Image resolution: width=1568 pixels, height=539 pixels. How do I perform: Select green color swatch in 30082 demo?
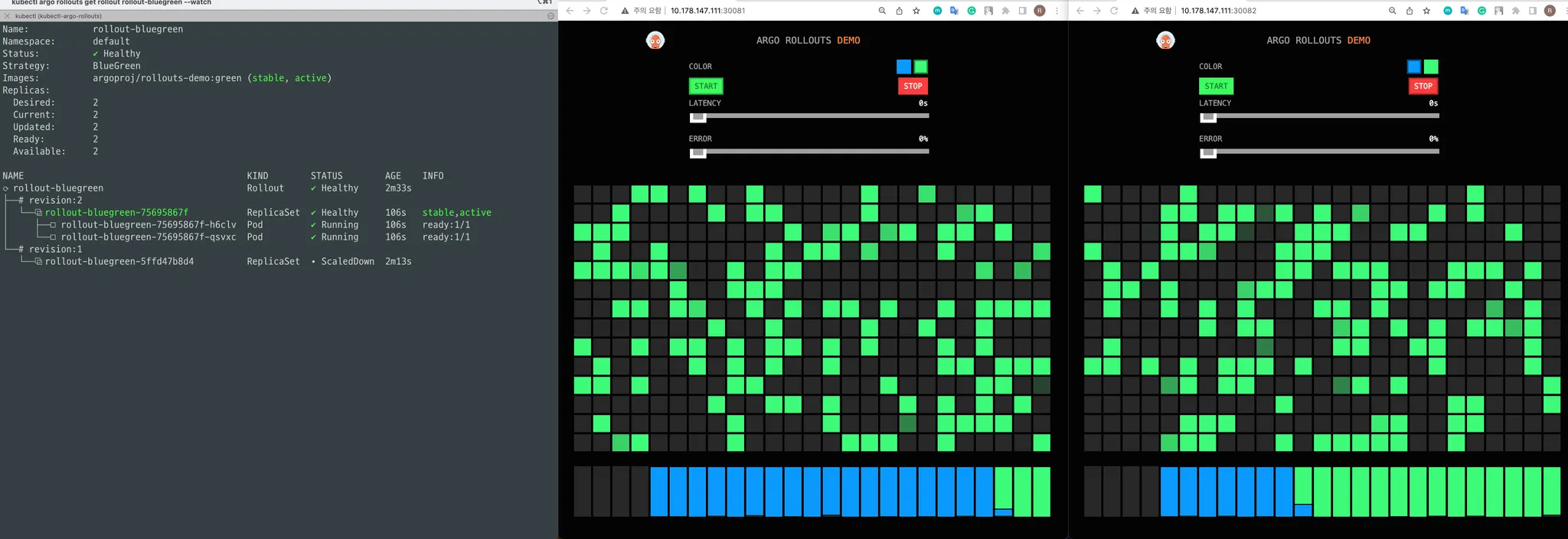pos(1431,67)
